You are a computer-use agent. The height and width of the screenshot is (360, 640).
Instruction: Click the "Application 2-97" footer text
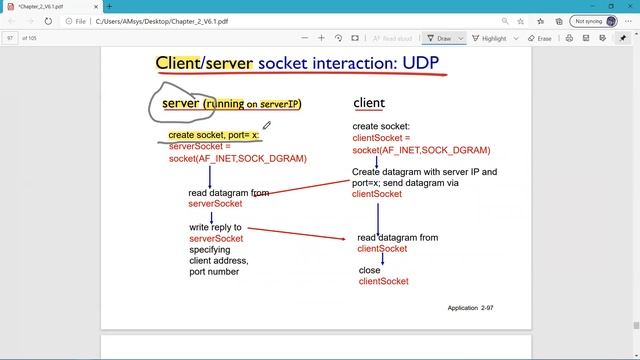point(470,308)
